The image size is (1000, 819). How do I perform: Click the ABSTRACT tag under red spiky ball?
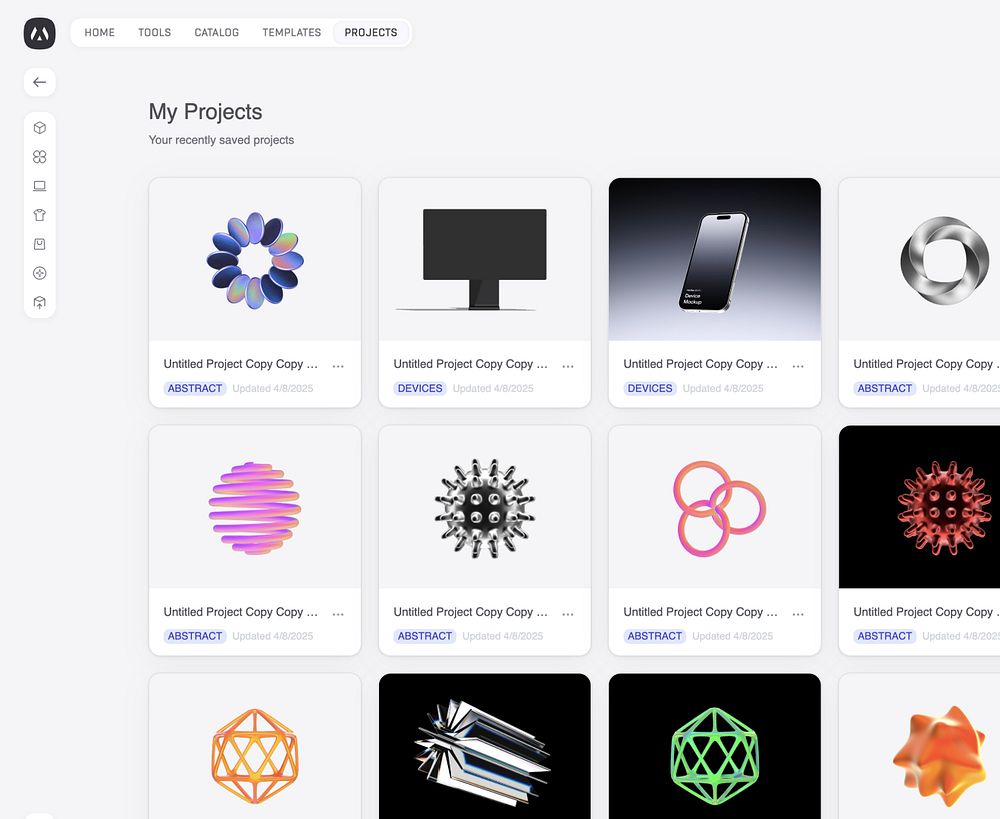click(885, 636)
